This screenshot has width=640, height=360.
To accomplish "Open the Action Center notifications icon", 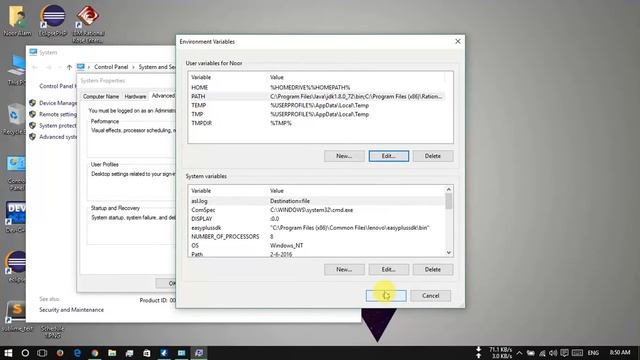I will pos(564,353).
